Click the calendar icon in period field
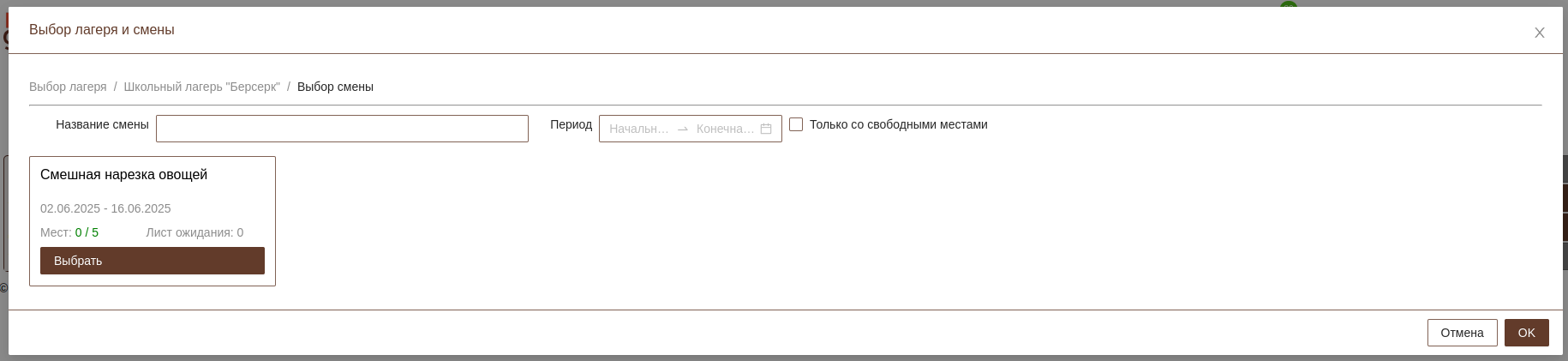The width and height of the screenshot is (1568, 361). tap(766, 129)
